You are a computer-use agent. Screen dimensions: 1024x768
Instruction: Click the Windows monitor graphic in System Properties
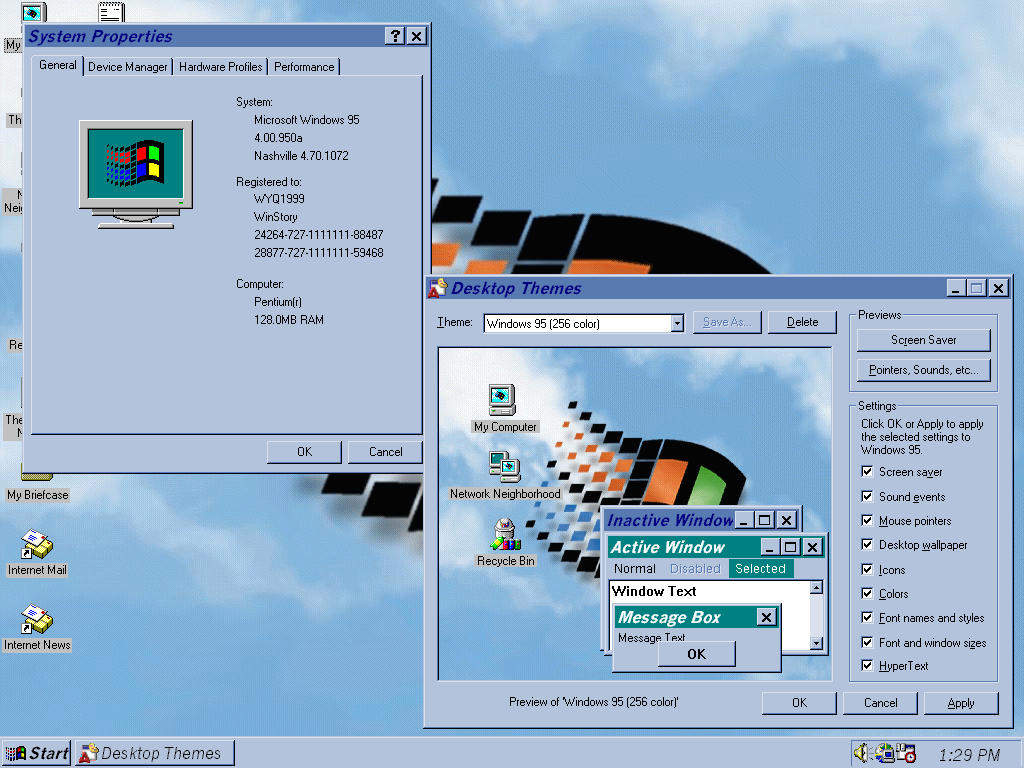pyautogui.click(x=136, y=174)
